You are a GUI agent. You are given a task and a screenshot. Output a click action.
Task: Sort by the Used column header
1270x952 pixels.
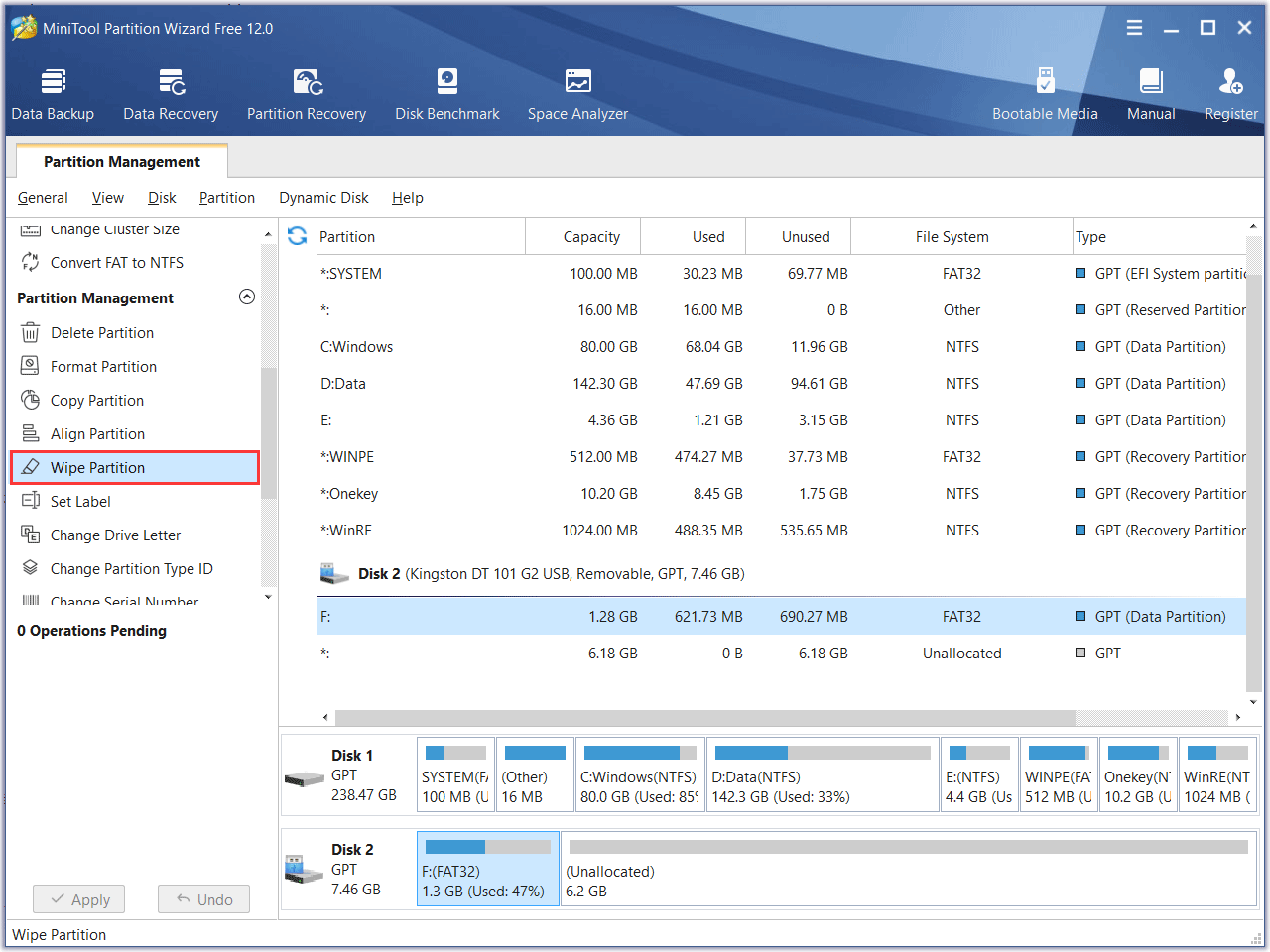click(x=694, y=236)
